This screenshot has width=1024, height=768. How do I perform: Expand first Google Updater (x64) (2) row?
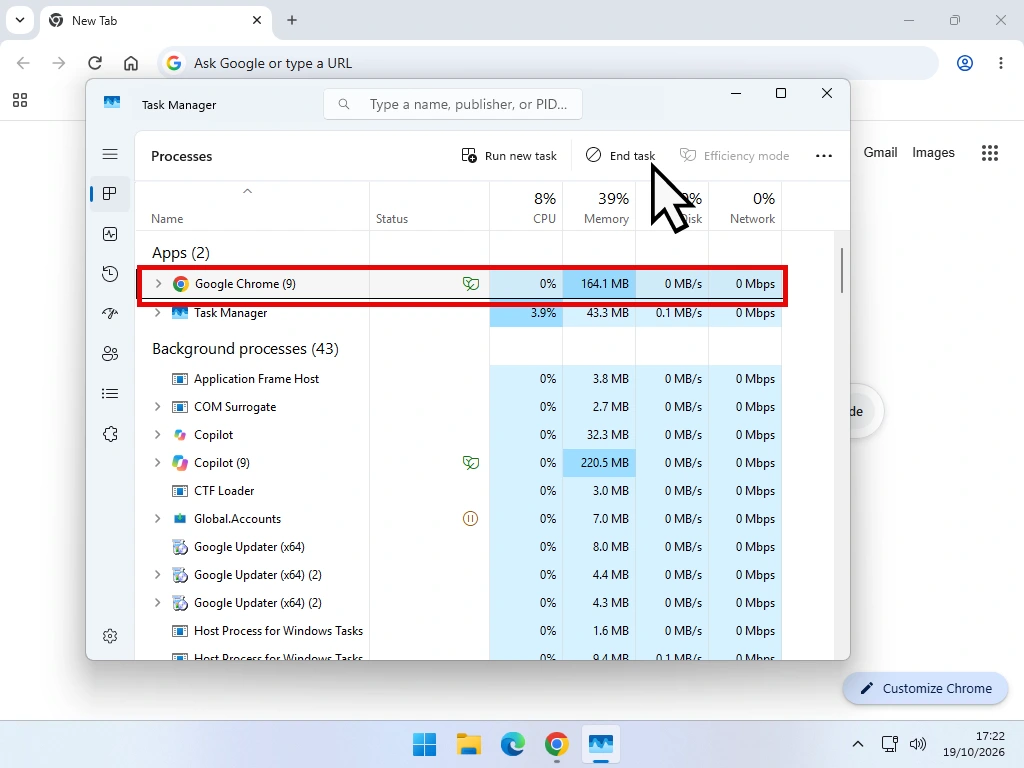157,575
